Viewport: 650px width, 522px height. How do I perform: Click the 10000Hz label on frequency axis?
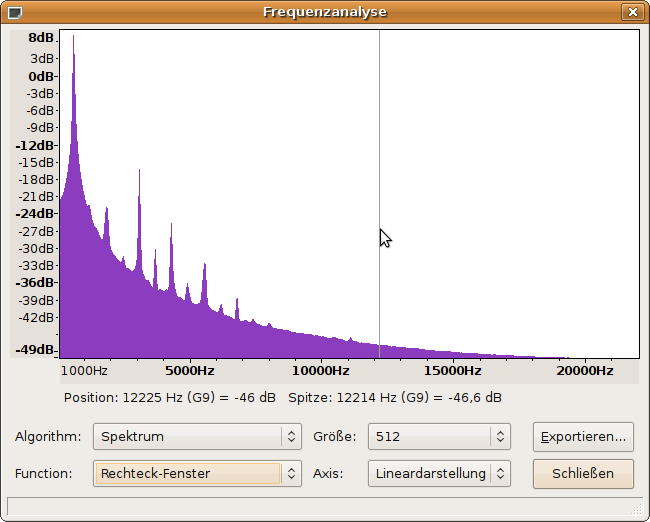[x=320, y=371]
